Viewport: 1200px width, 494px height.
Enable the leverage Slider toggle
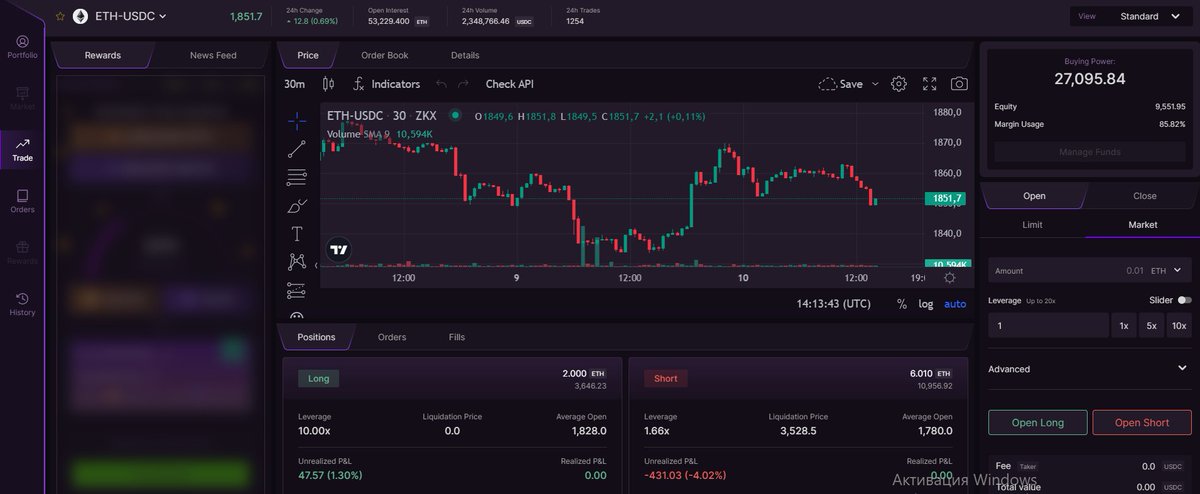[1185, 300]
